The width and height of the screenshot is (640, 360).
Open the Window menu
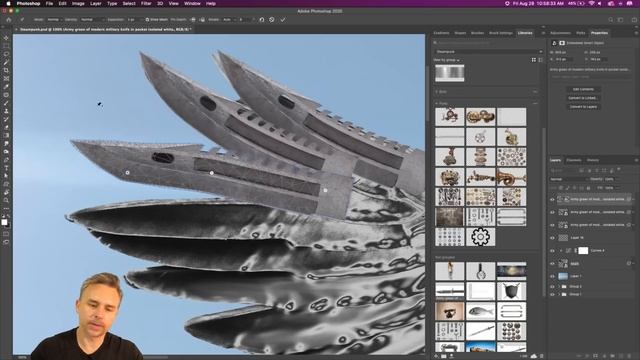click(x=192, y=3)
